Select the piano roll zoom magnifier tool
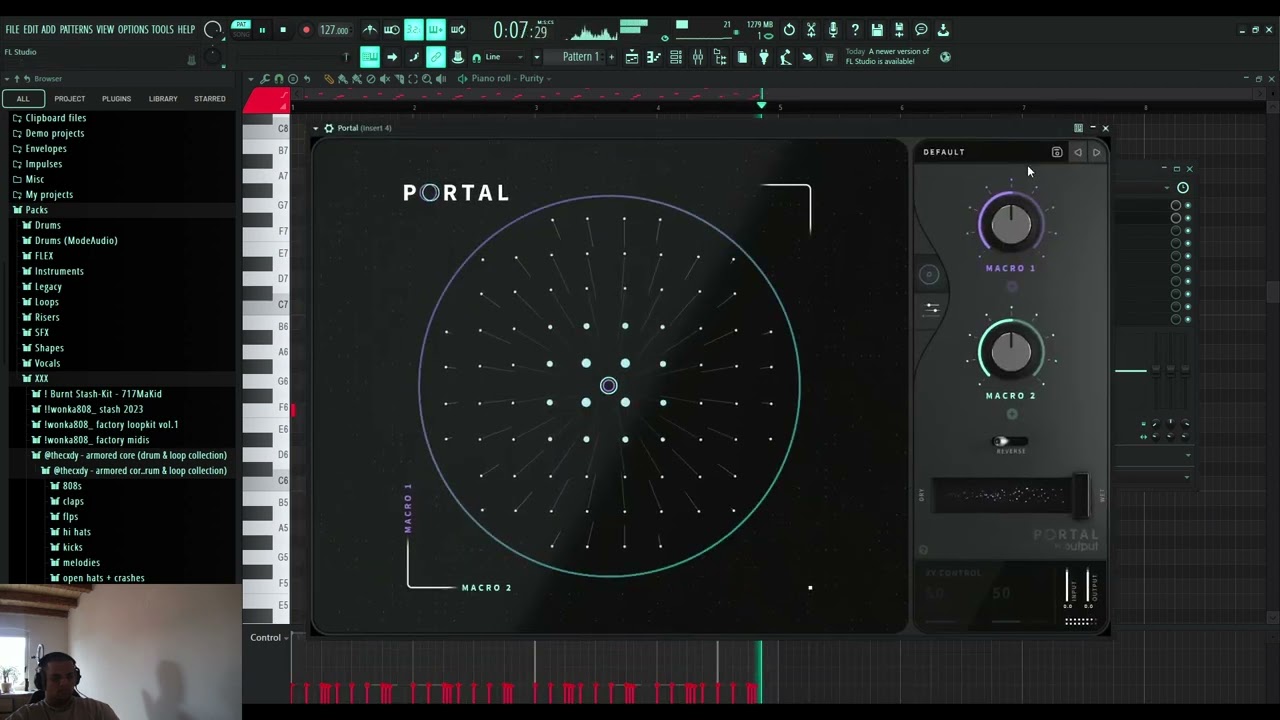This screenshot has width=1280, height=720. point(426,79)
